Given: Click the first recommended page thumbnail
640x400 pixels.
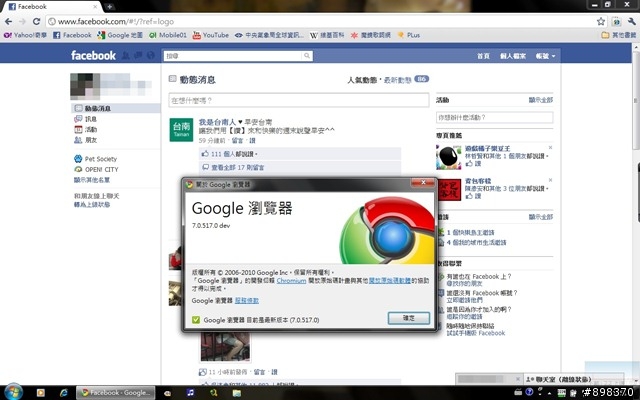Looking at the screenshot, I should point(449,157).
